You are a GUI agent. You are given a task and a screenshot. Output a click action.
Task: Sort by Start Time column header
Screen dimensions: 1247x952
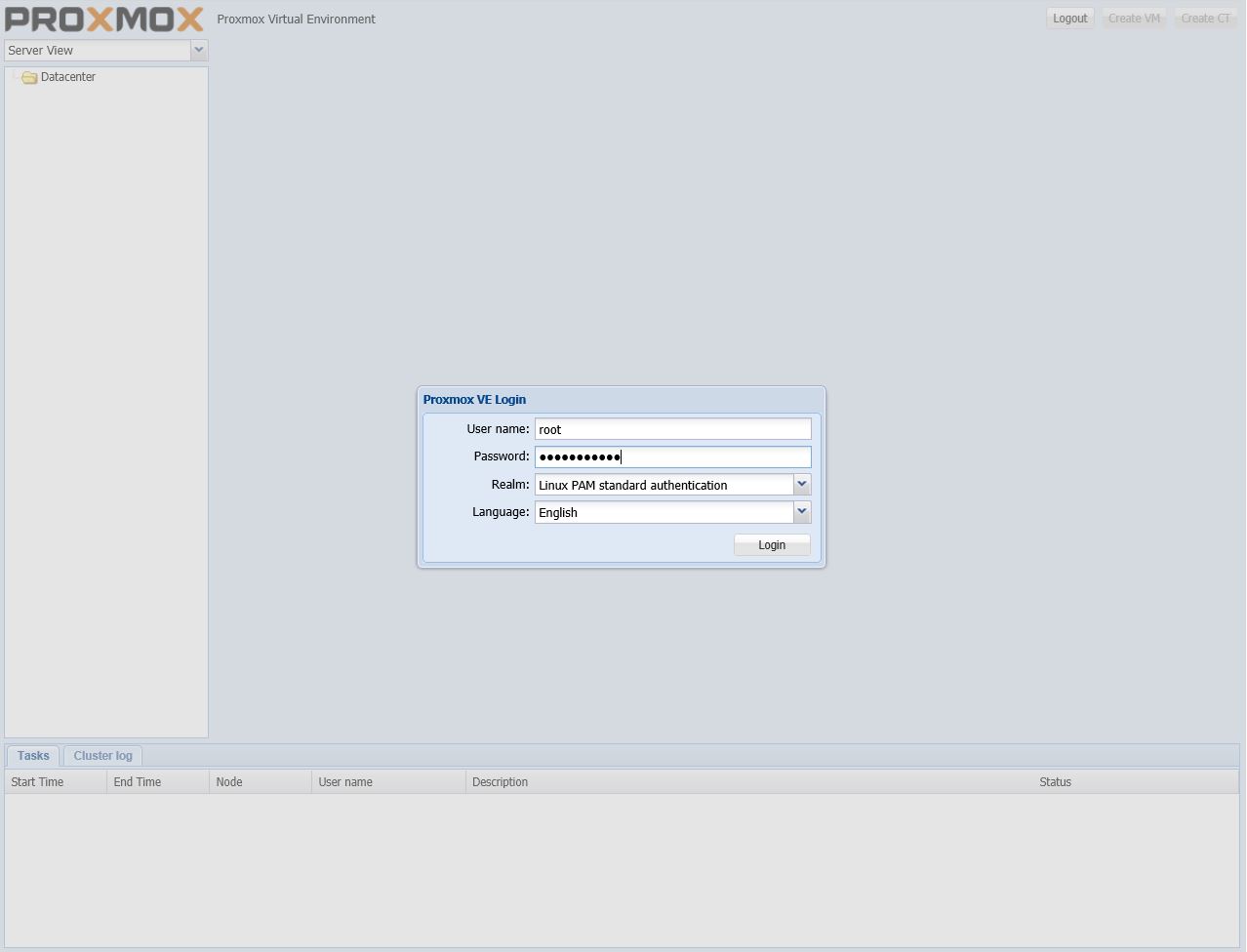pyautogui.click(x=56, y=782)
